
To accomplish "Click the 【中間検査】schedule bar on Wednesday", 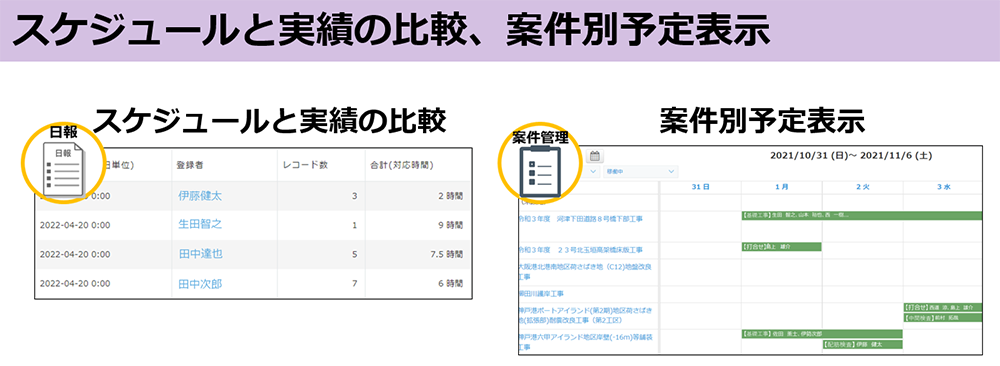I will click(x=943, y=318).
